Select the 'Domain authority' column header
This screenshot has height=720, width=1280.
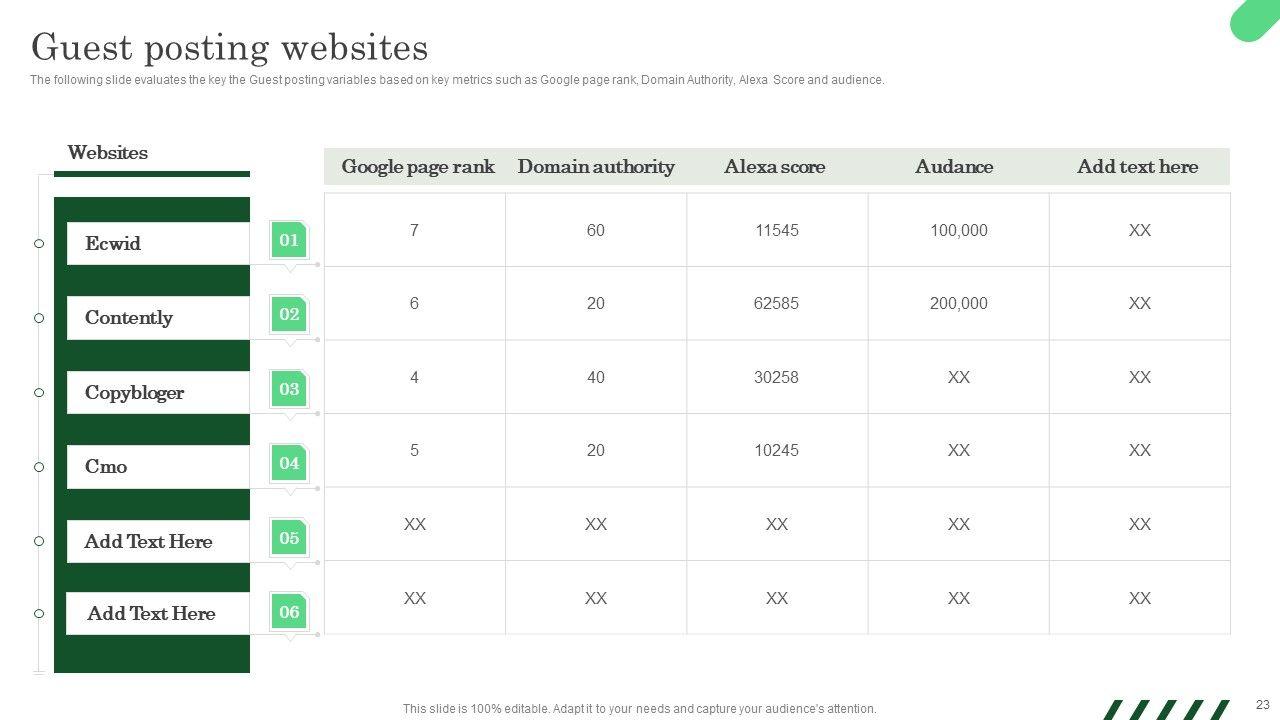[596, 167]
